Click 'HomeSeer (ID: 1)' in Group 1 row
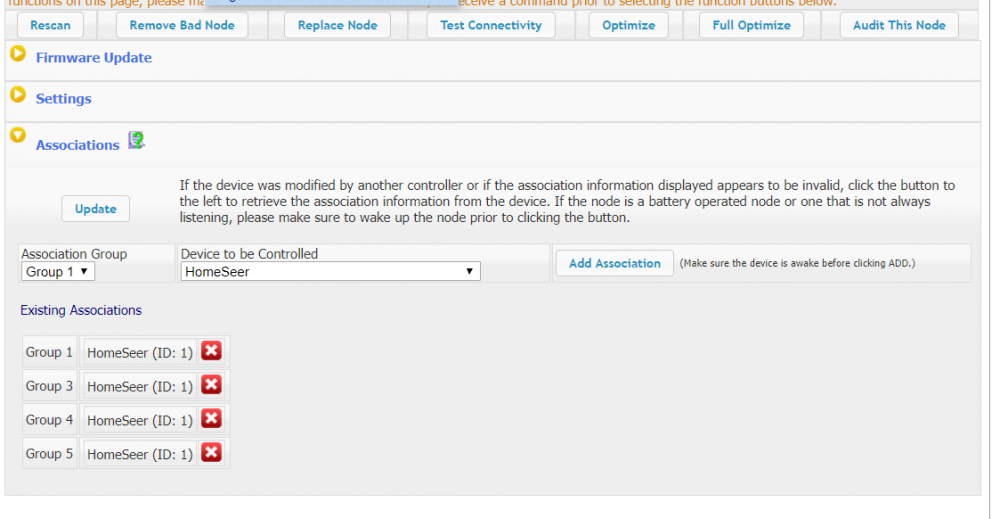 (x=140, y=353)
